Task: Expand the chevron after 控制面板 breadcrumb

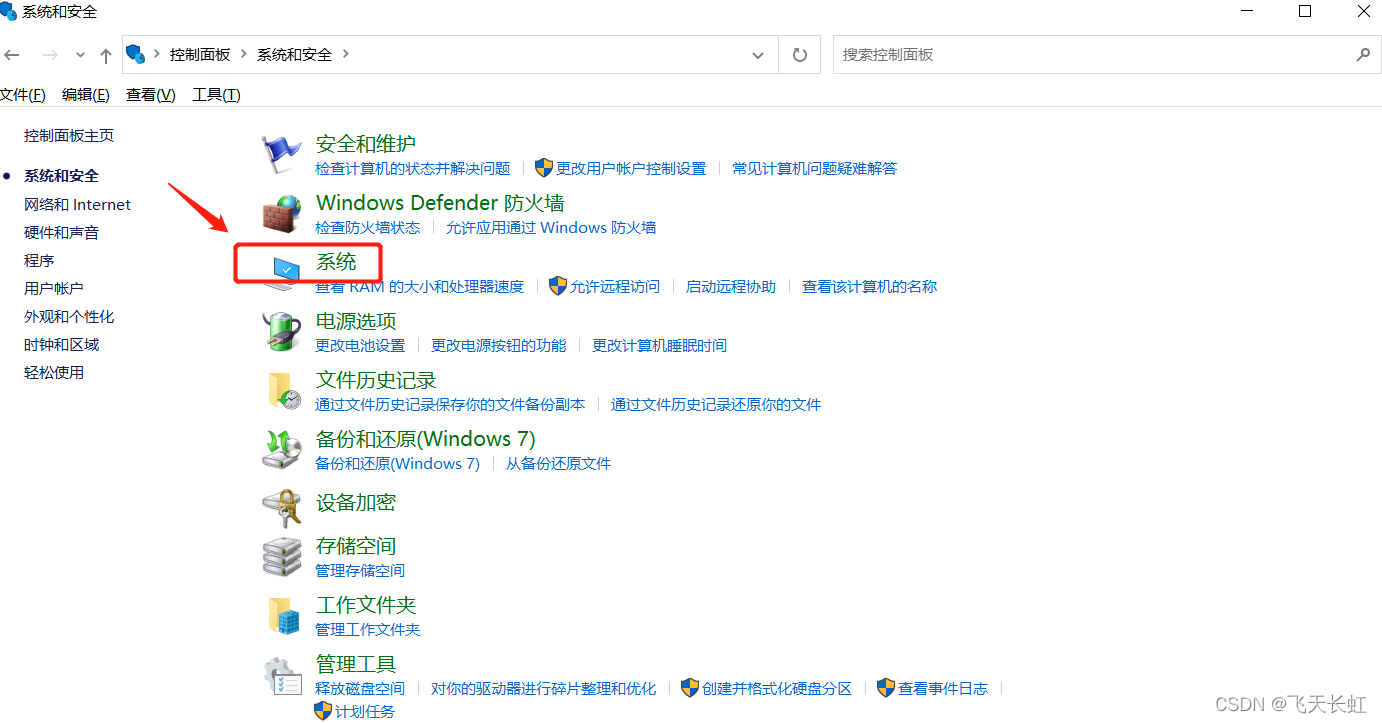Action: coord(241,54)
